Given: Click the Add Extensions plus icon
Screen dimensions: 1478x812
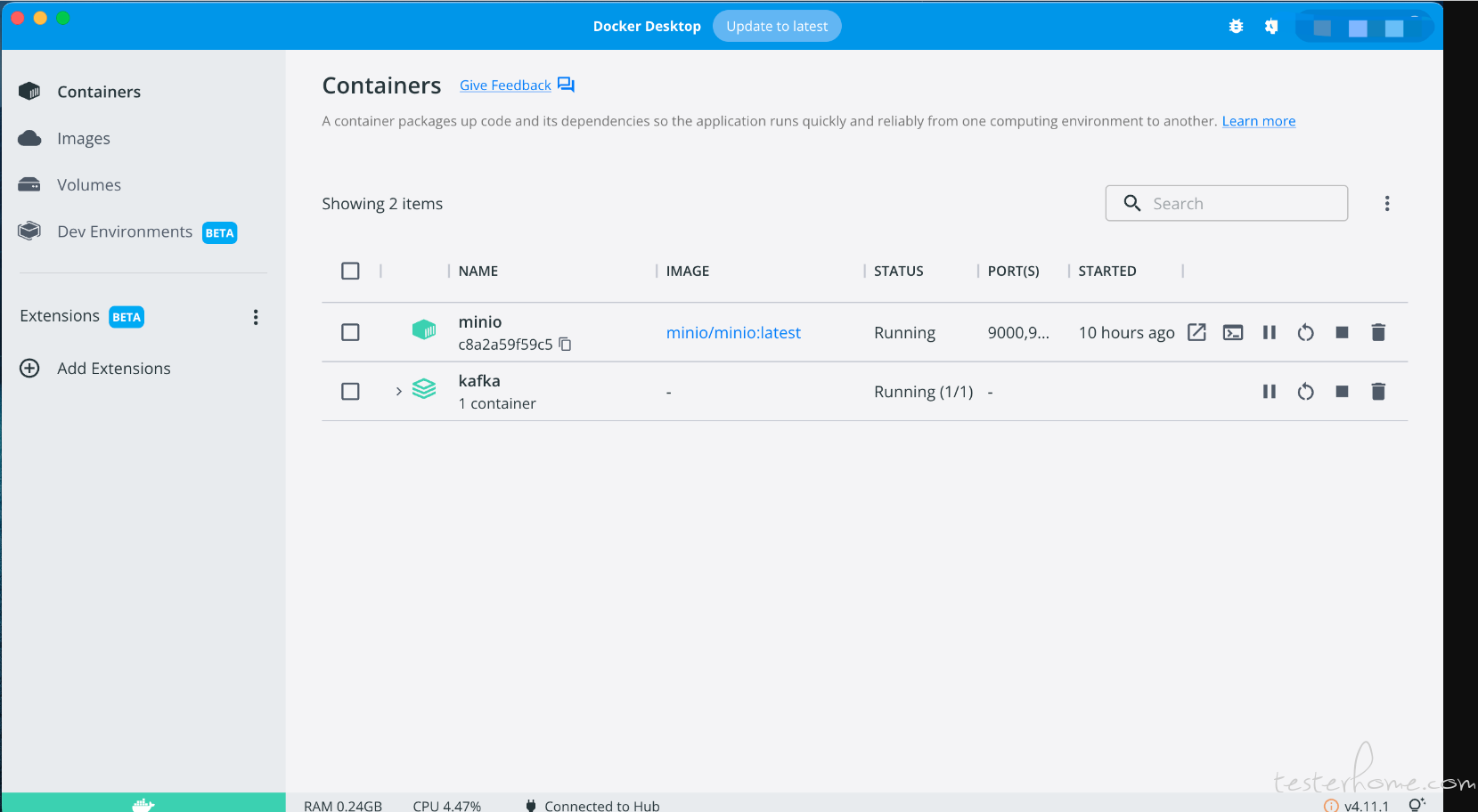Looking at the screenshot, I should 29,369.
